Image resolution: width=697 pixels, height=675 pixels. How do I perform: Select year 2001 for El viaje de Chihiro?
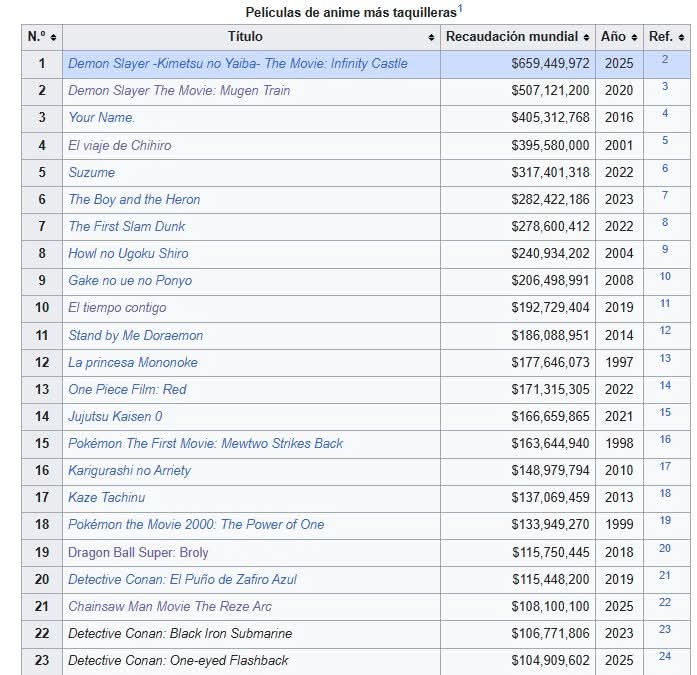pos(619,145)
